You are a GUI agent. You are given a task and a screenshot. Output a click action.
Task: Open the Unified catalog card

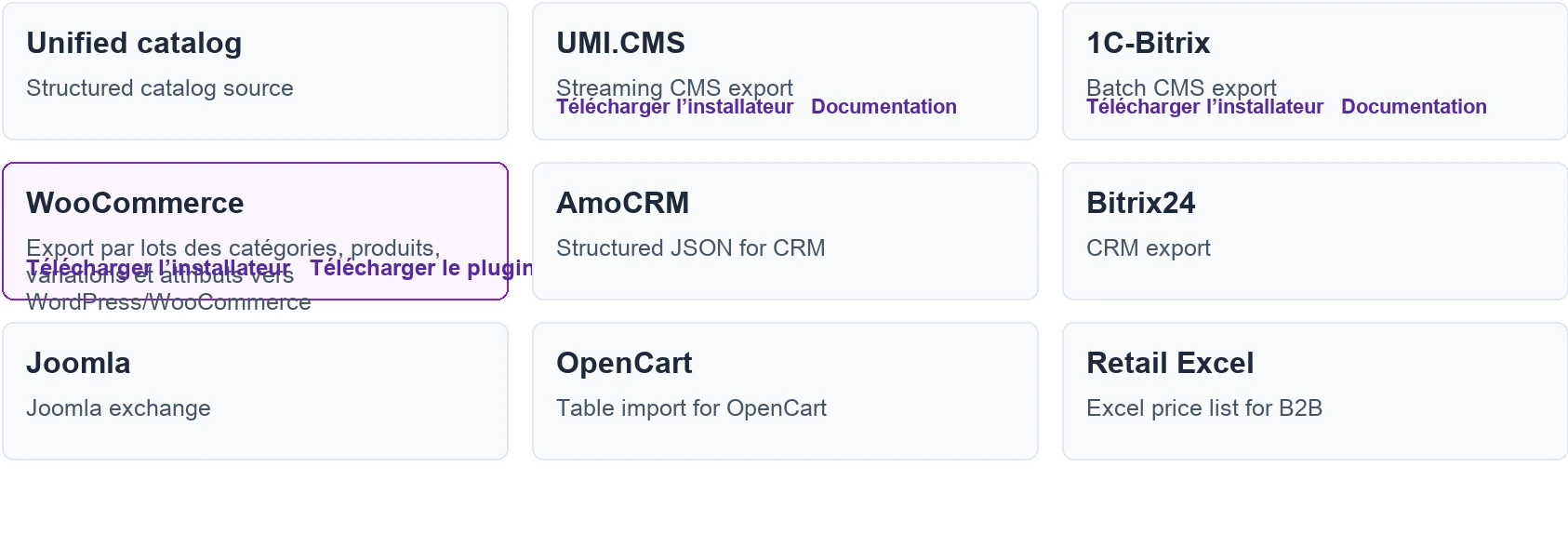click(255, 72)
